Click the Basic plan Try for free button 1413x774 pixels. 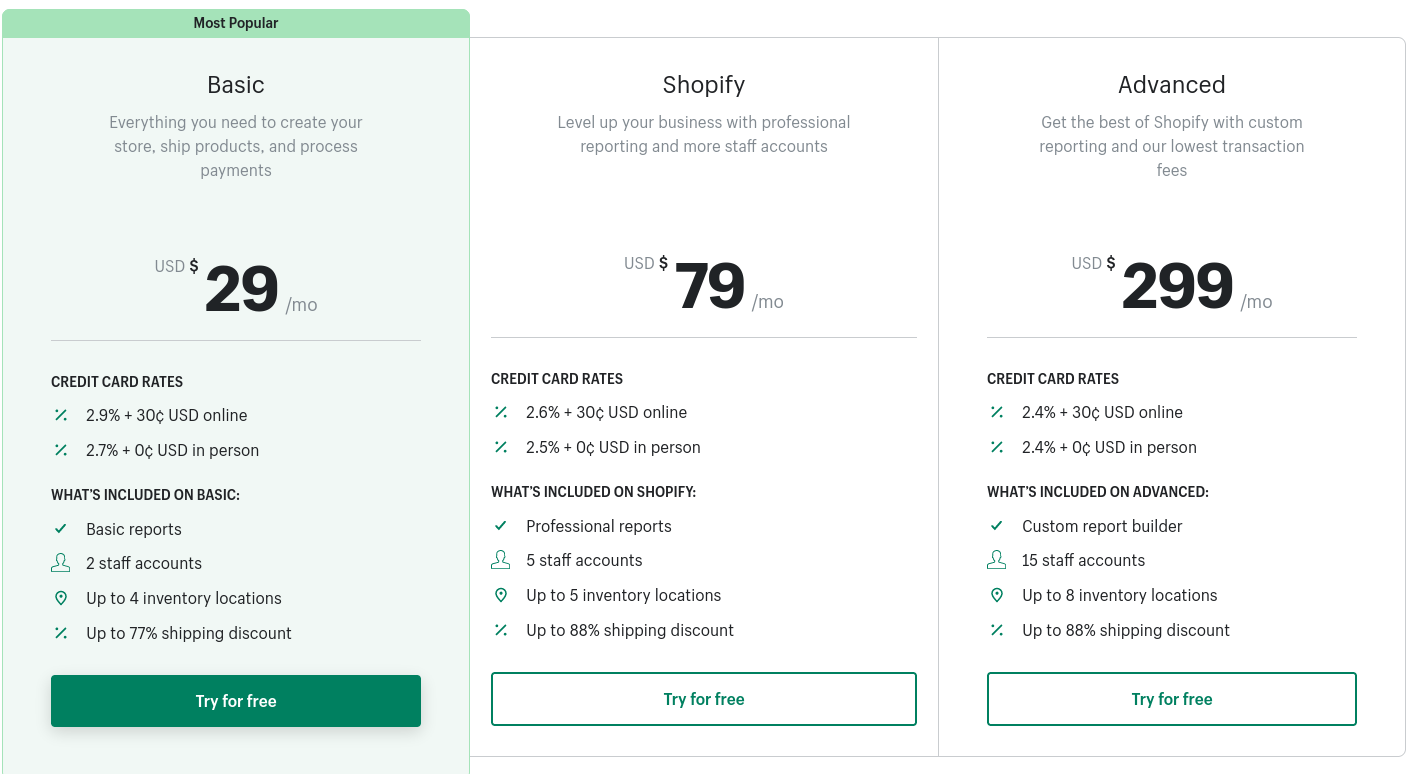236,701
